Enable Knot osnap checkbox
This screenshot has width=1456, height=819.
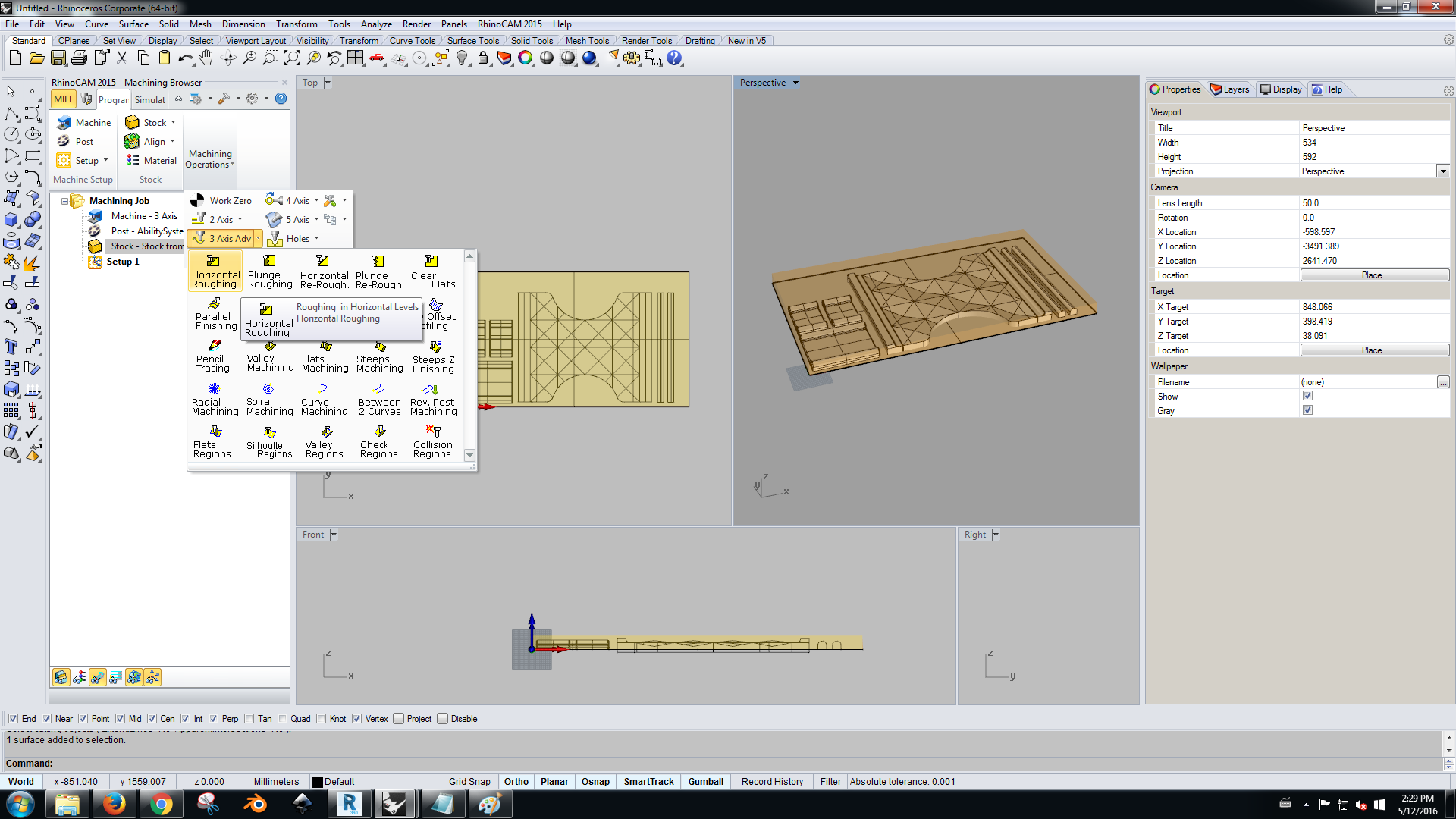pos(321,719)
